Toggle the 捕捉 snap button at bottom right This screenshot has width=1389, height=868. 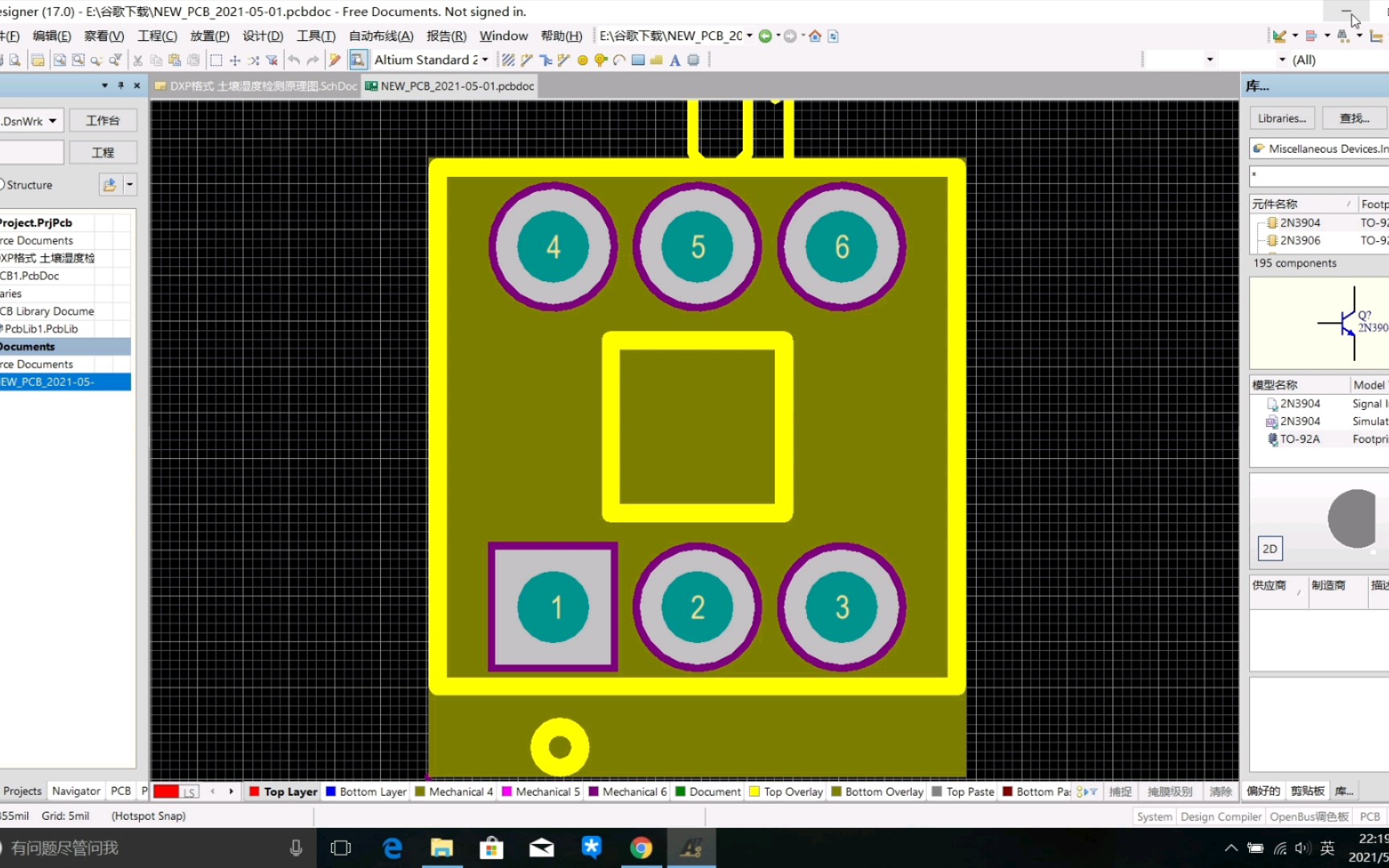(1120, 792)
